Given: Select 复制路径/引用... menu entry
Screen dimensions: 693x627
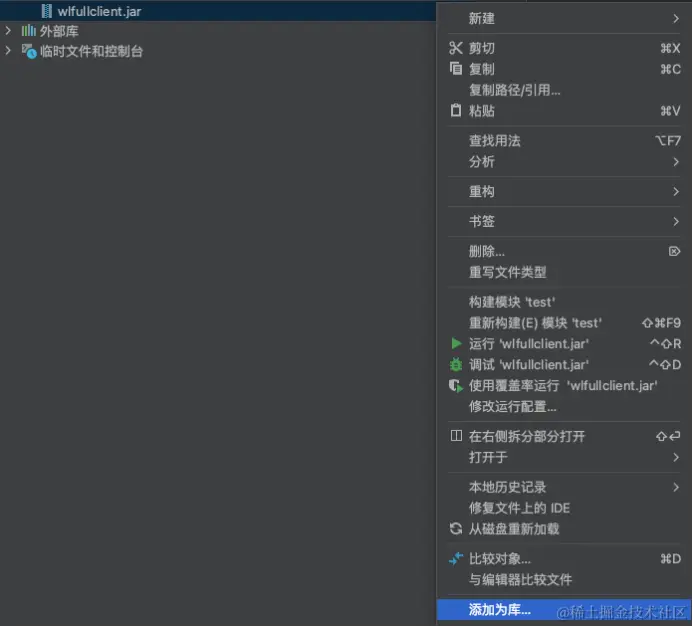Looking at the screenshot, I should click(x=564, y=90).
